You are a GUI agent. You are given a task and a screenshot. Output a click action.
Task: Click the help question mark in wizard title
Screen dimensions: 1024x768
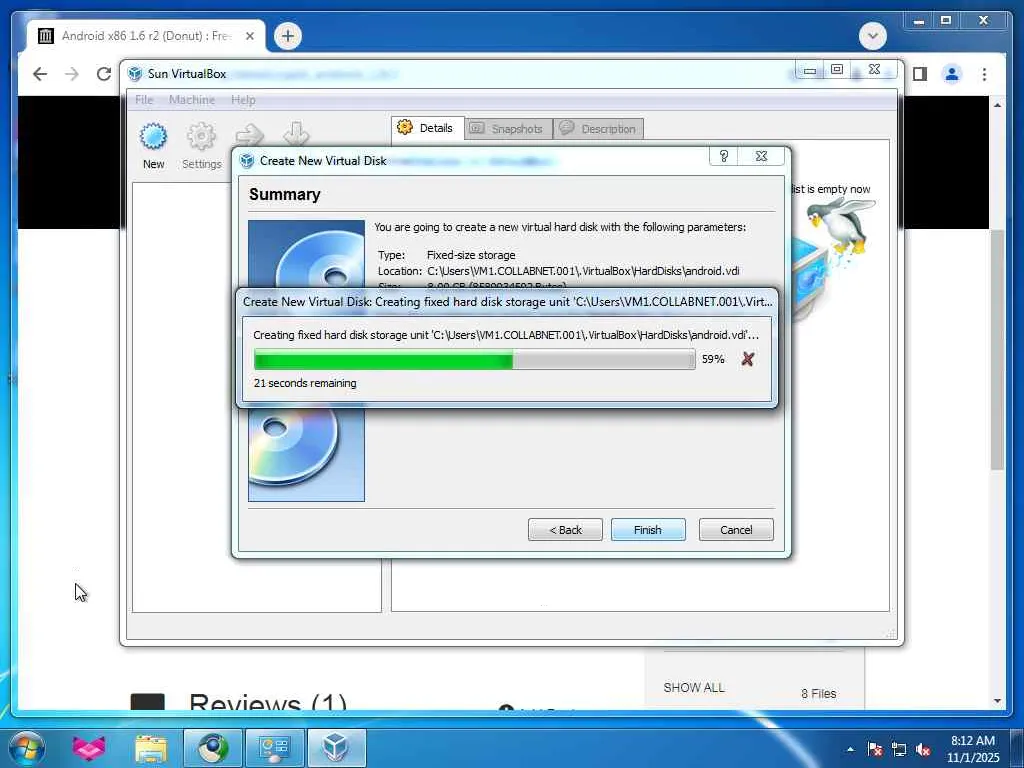click(724, 156)
